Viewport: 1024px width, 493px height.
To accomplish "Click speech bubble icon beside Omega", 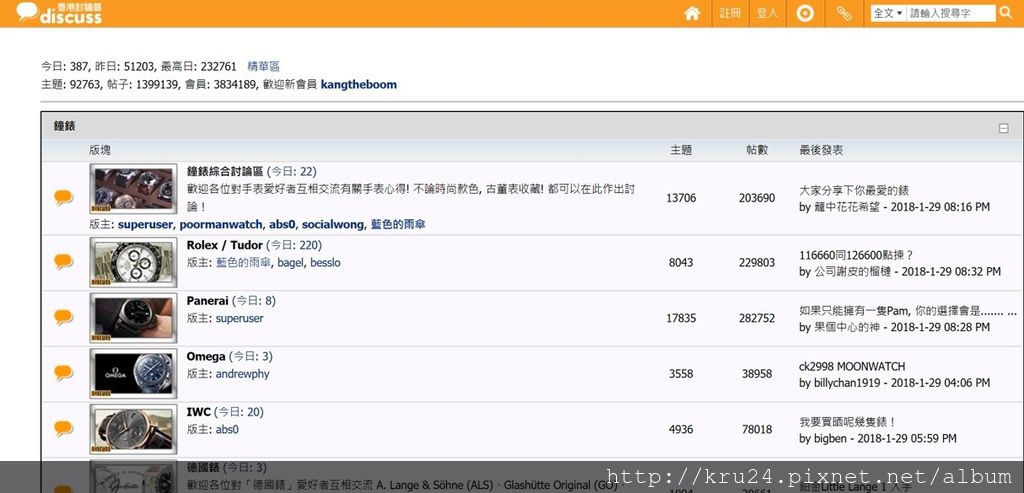I will point(63,373).
